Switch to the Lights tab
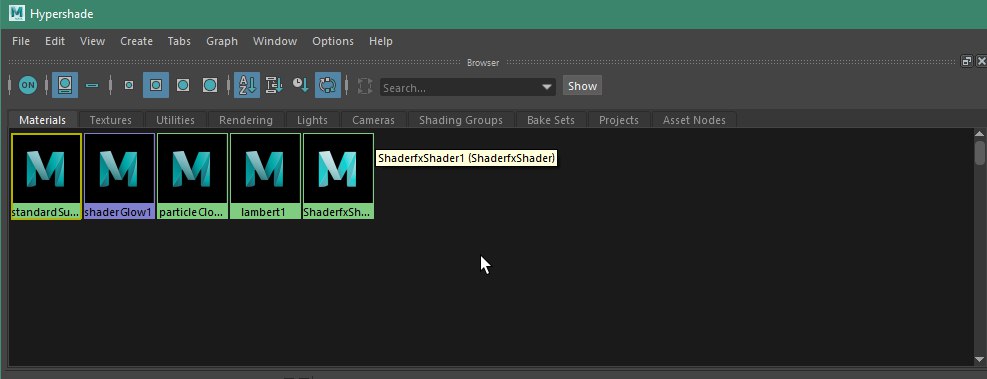The height and width of the screenshot is (379, 987). click(312, 120)
